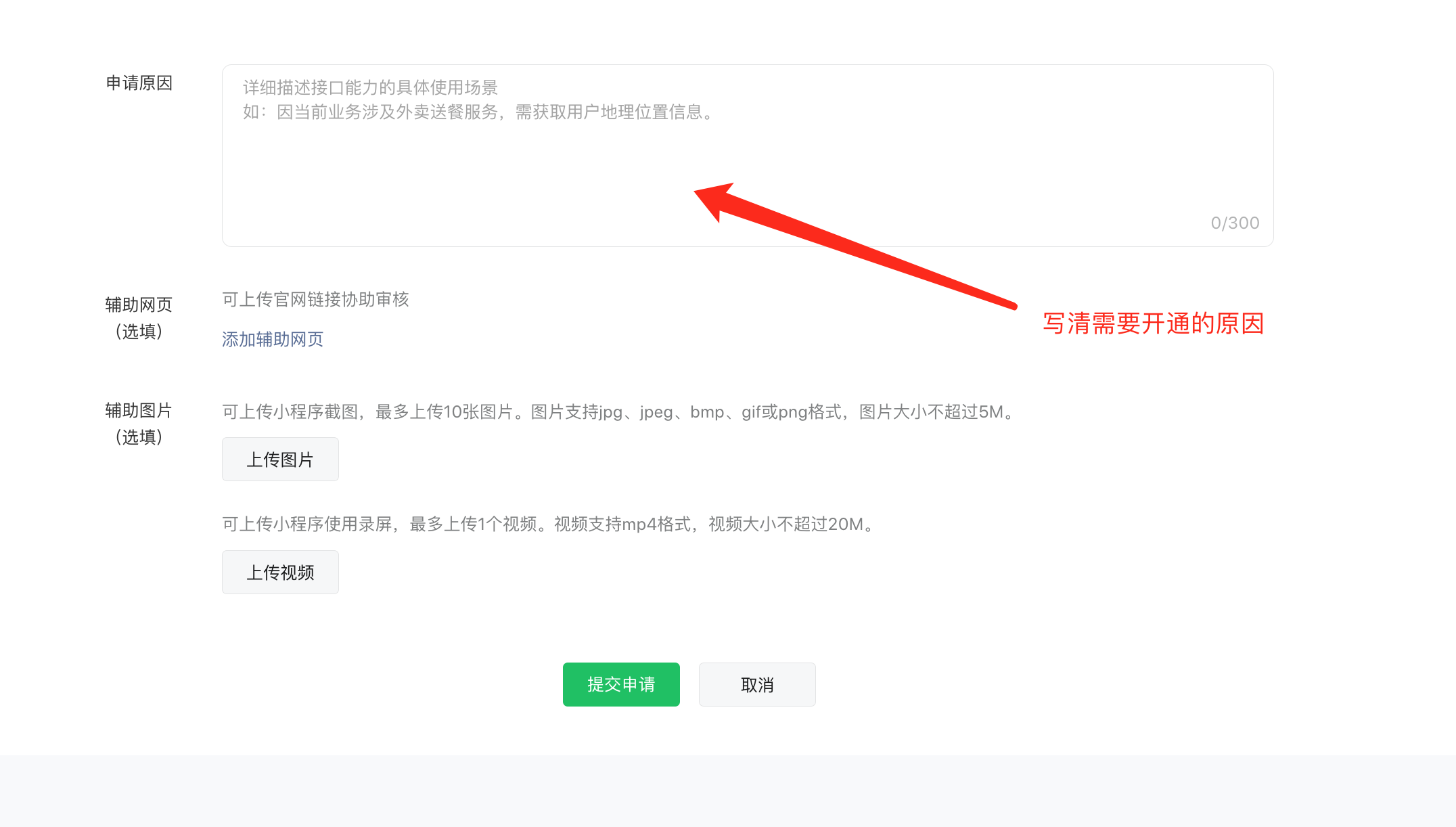Click the grey footer area below the form
The width and height of the screenshot is (1456, 827).
pyautogui.click(x=728, y=791)
